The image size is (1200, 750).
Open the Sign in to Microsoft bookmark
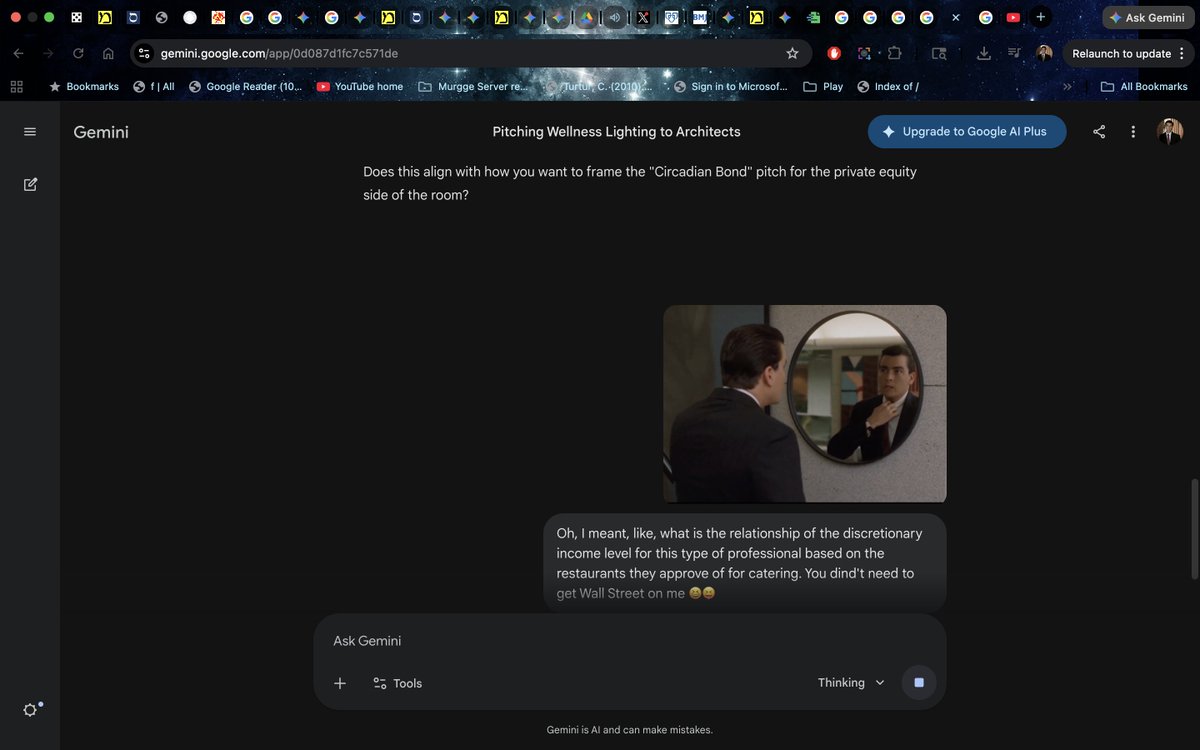[x=731, y=86]
